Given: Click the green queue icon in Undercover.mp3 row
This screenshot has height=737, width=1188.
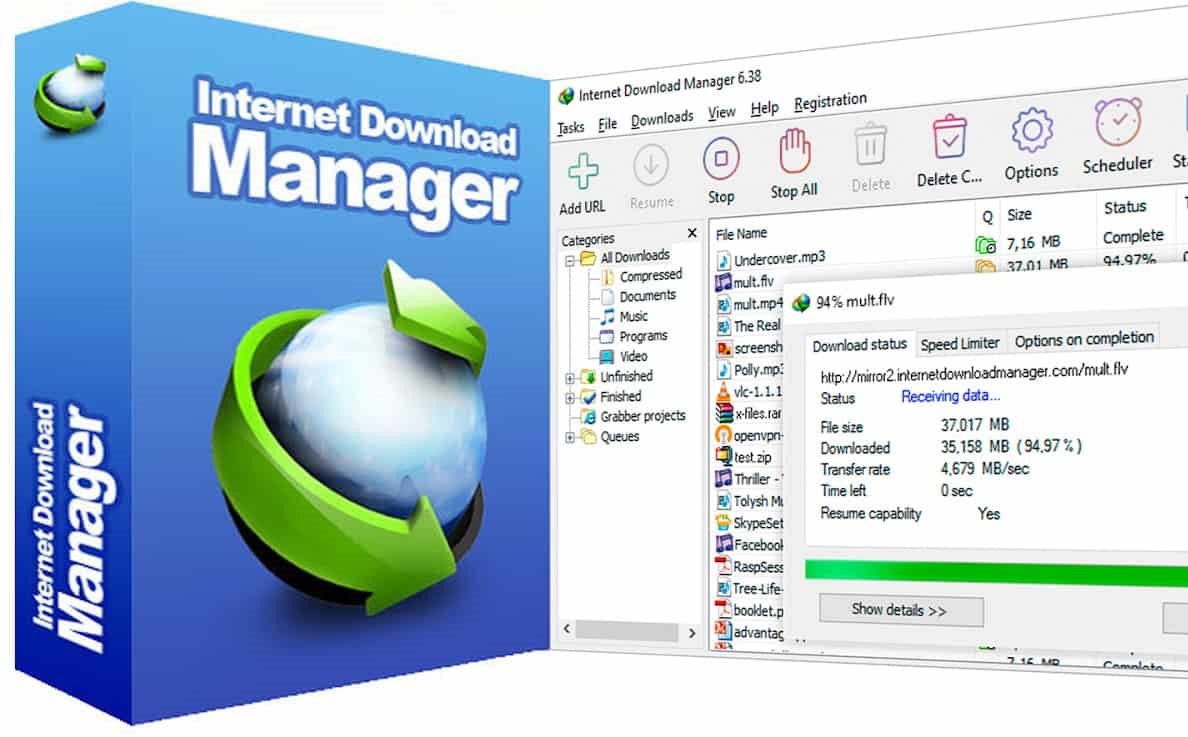Looking at the screenshot, I should tap(985, 245).
